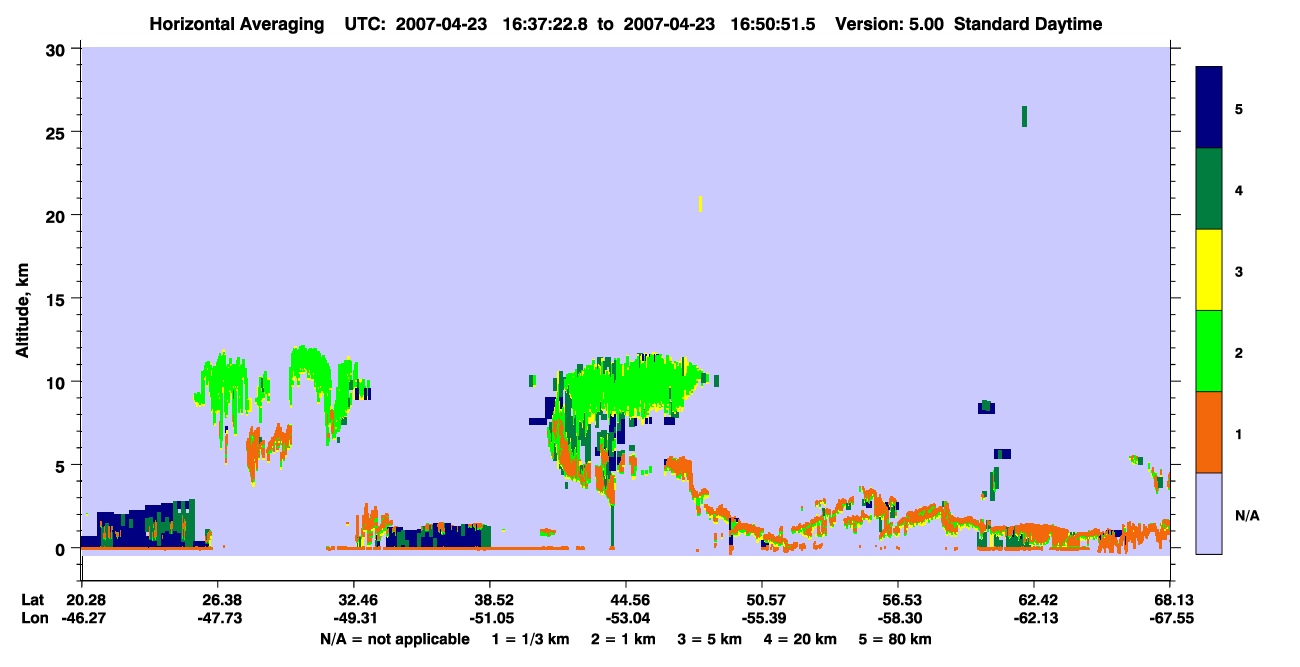Click the 20 km altitude tick label
1300x667 pixels.
(58, 215)
